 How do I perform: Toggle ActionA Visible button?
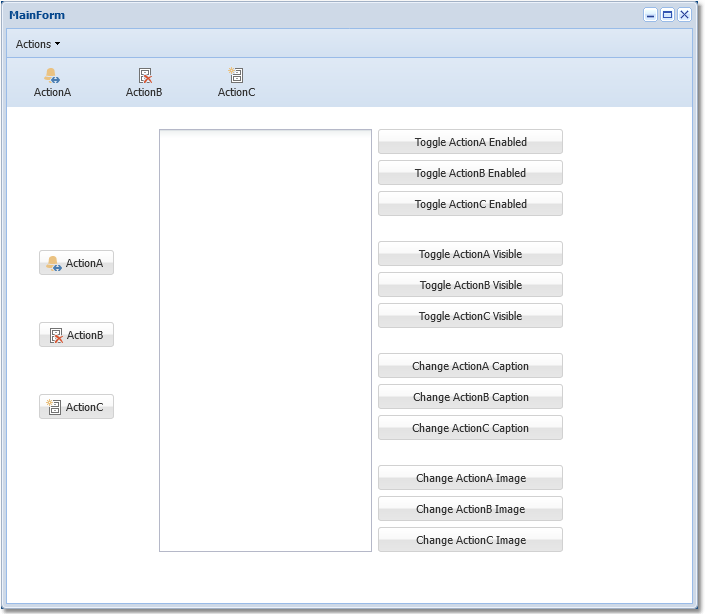(x=470, y=254)
